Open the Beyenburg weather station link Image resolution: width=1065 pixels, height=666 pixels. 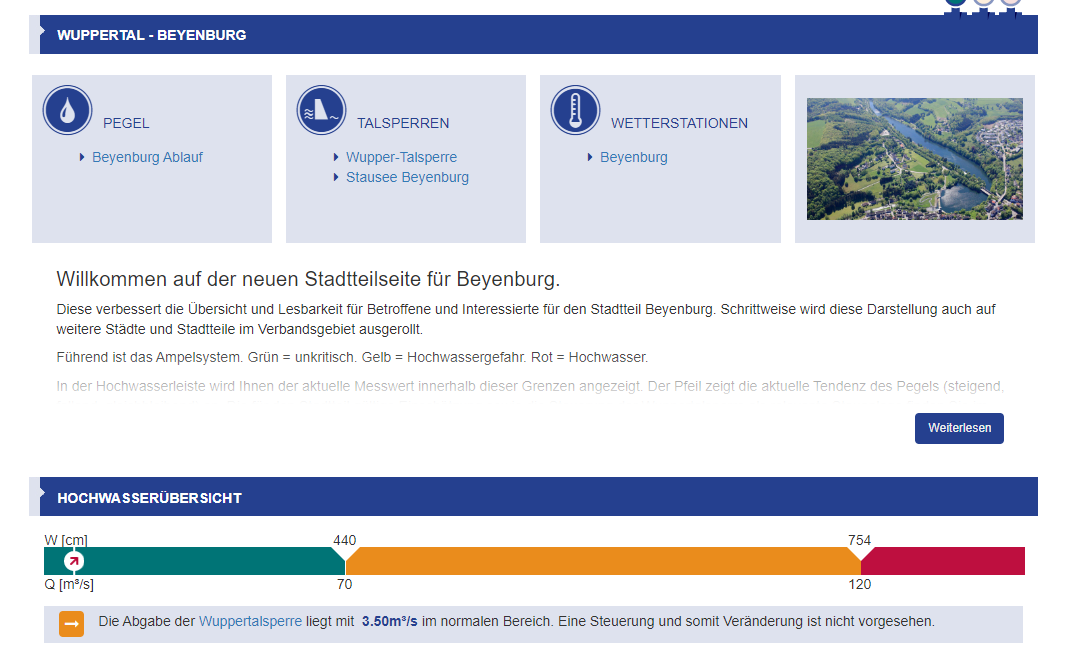(x=633, y=157)
